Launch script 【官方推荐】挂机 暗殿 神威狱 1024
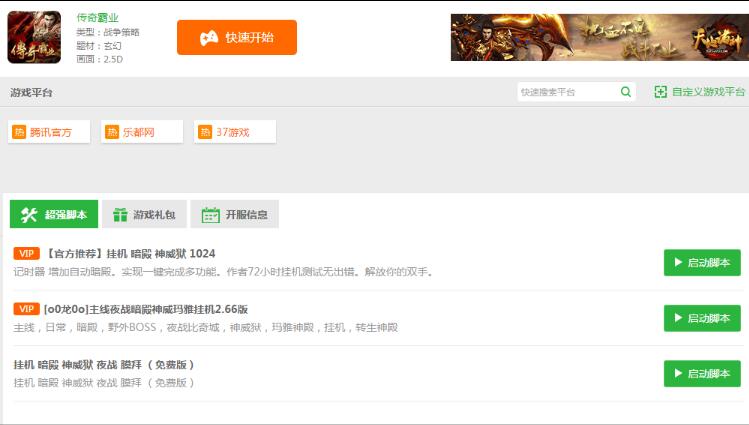 tap(702, 263)
